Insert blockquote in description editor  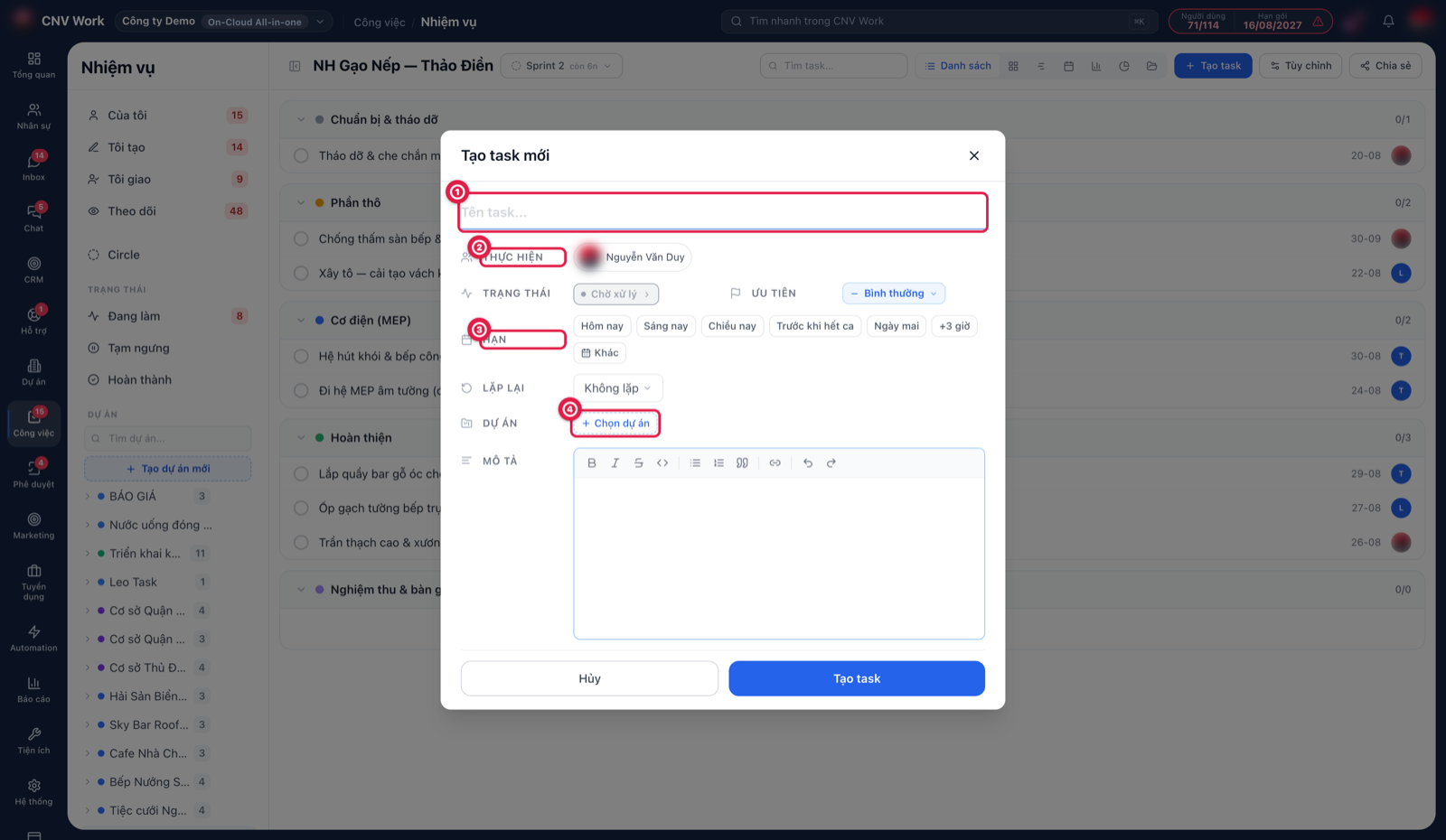[742, 462]
